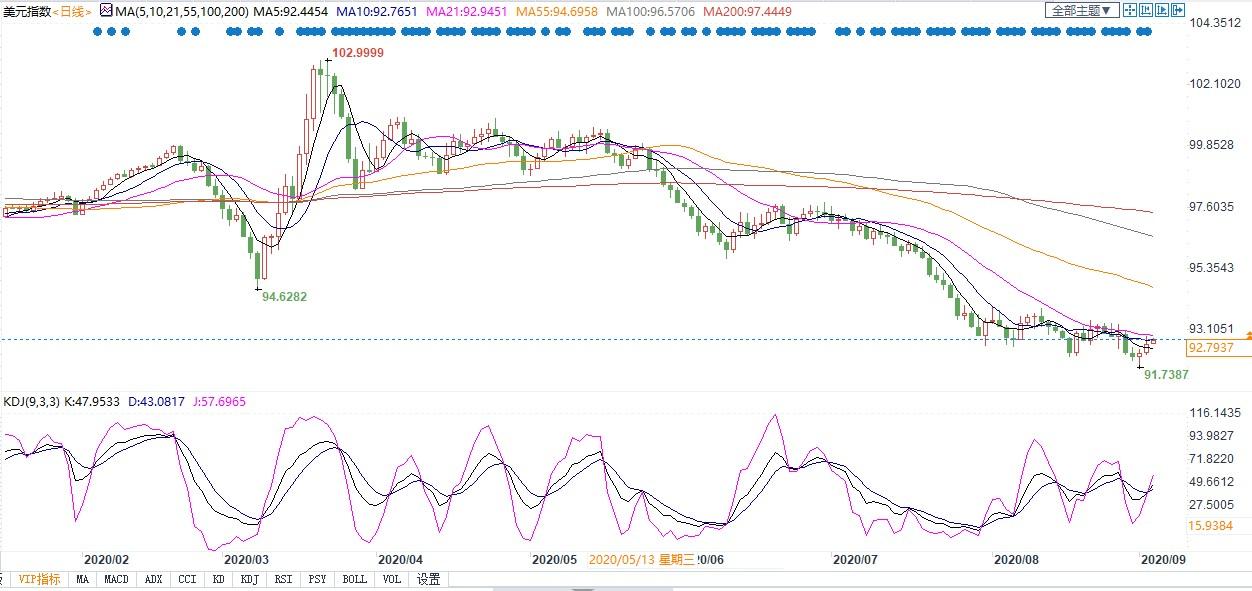Screen dimensions: 1252x591
Task: Switch to the MACD indicator tab
Action: 117,579
